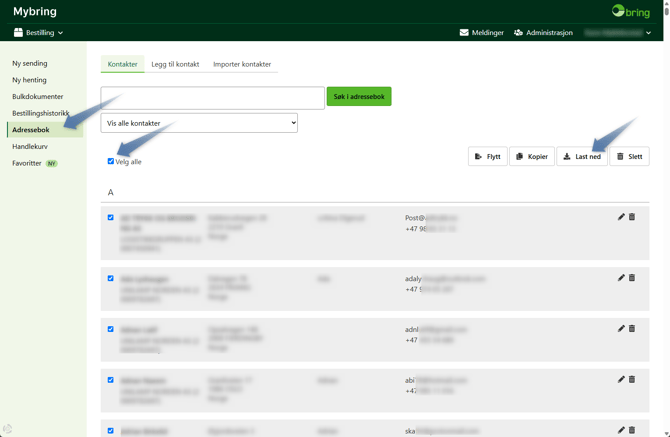
Task: Toggle checkbox for Post@ contact row
Action: (x=111, y=217)
